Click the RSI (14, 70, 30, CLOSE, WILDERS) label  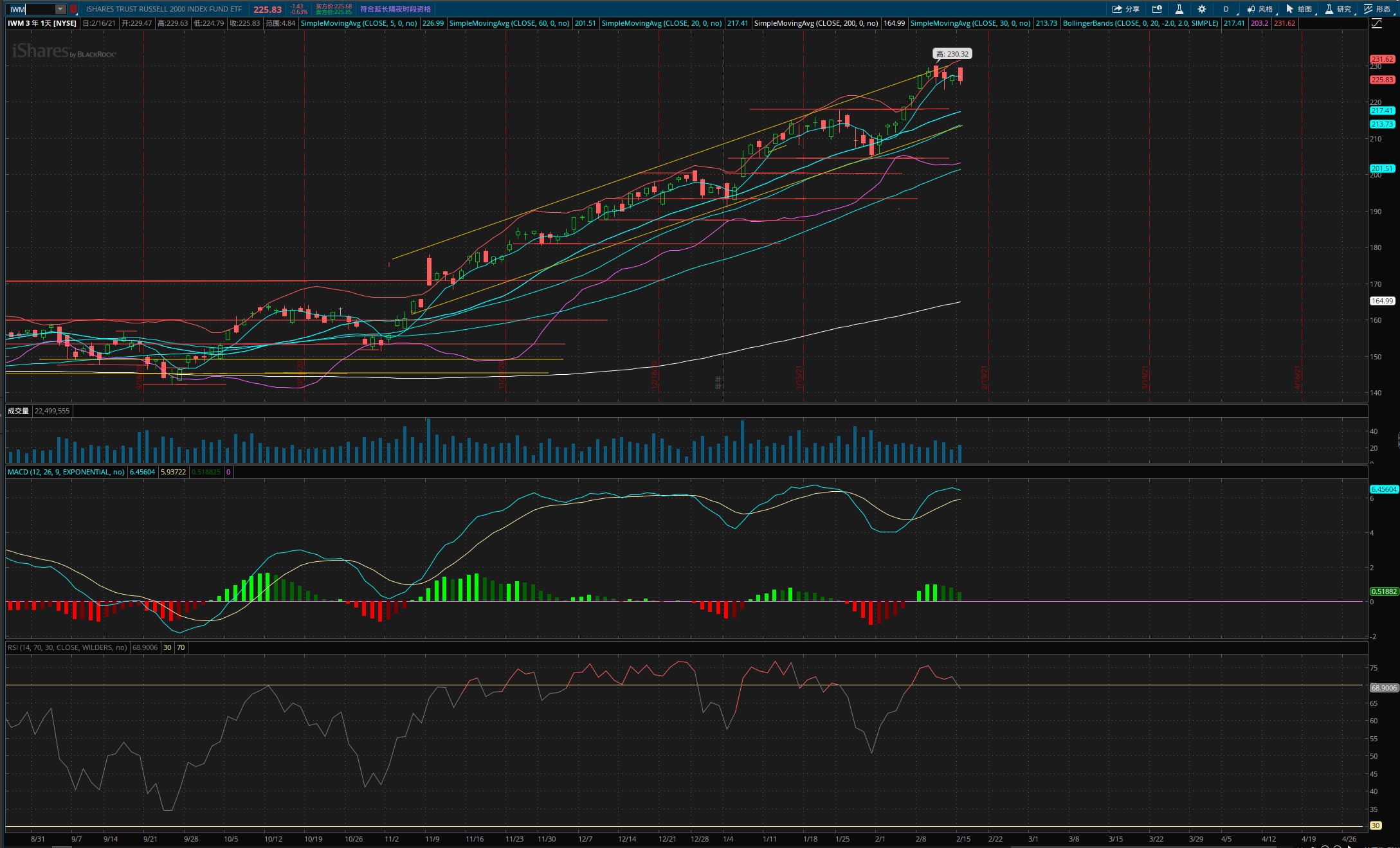pos(68,647)
